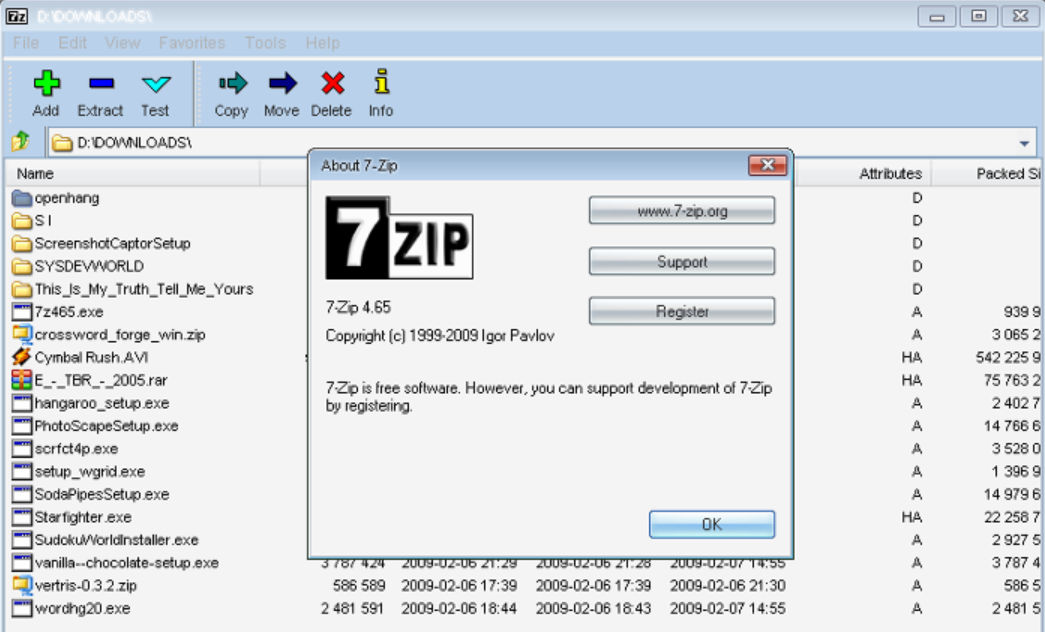Viewport: 1045px width, 632px height.
Task: Click the date '2009-02-06 18:44'
Action: 459,608
